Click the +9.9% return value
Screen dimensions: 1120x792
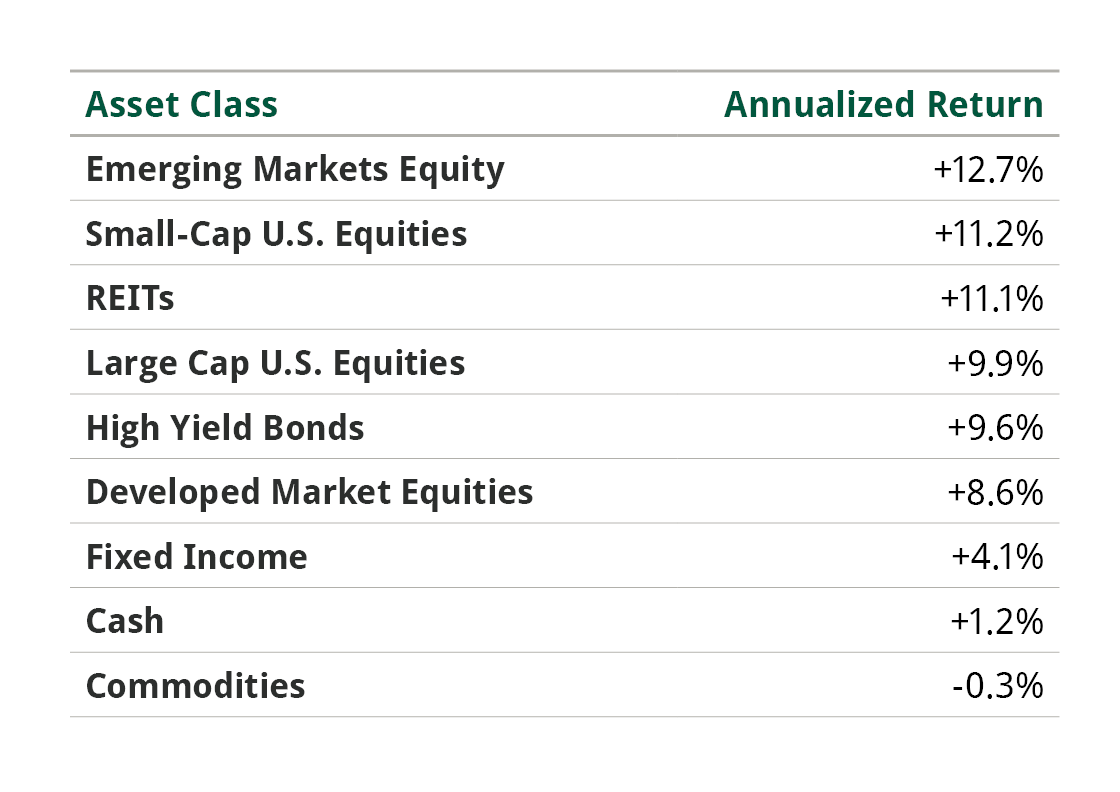[995, 362]
